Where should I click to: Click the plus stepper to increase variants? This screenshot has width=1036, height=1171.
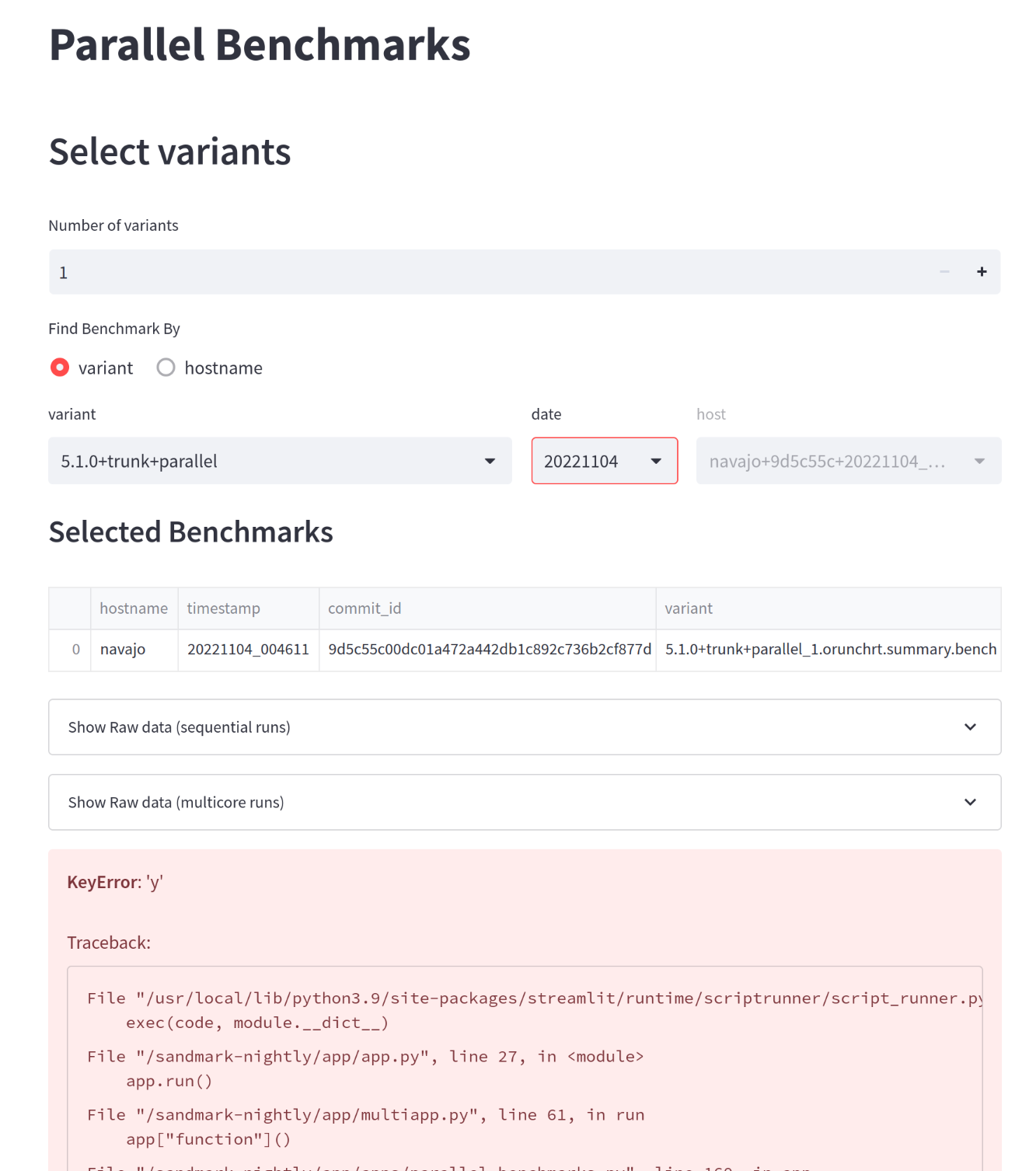(982, 271)
